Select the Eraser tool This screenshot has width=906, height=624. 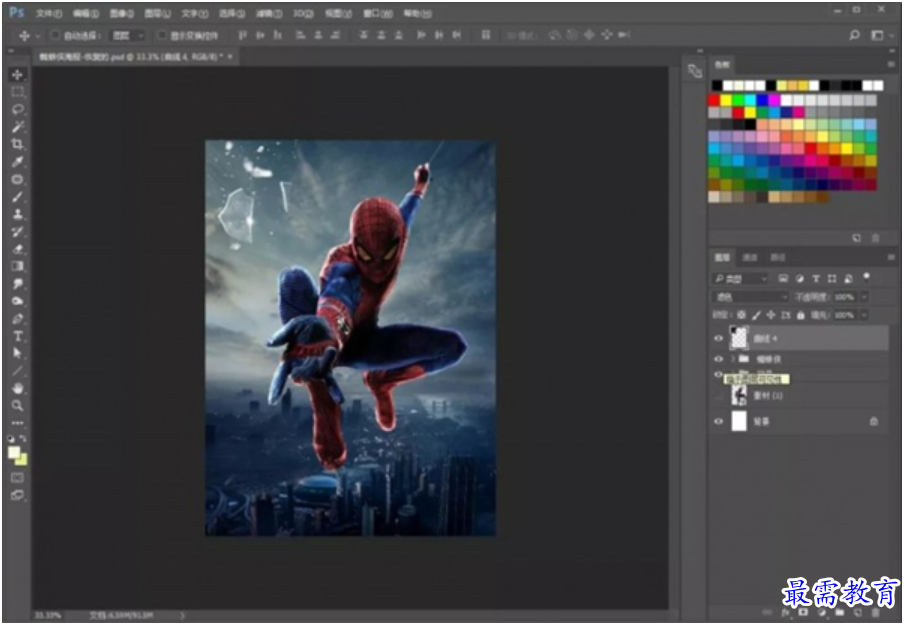click(x=17, y=248)
